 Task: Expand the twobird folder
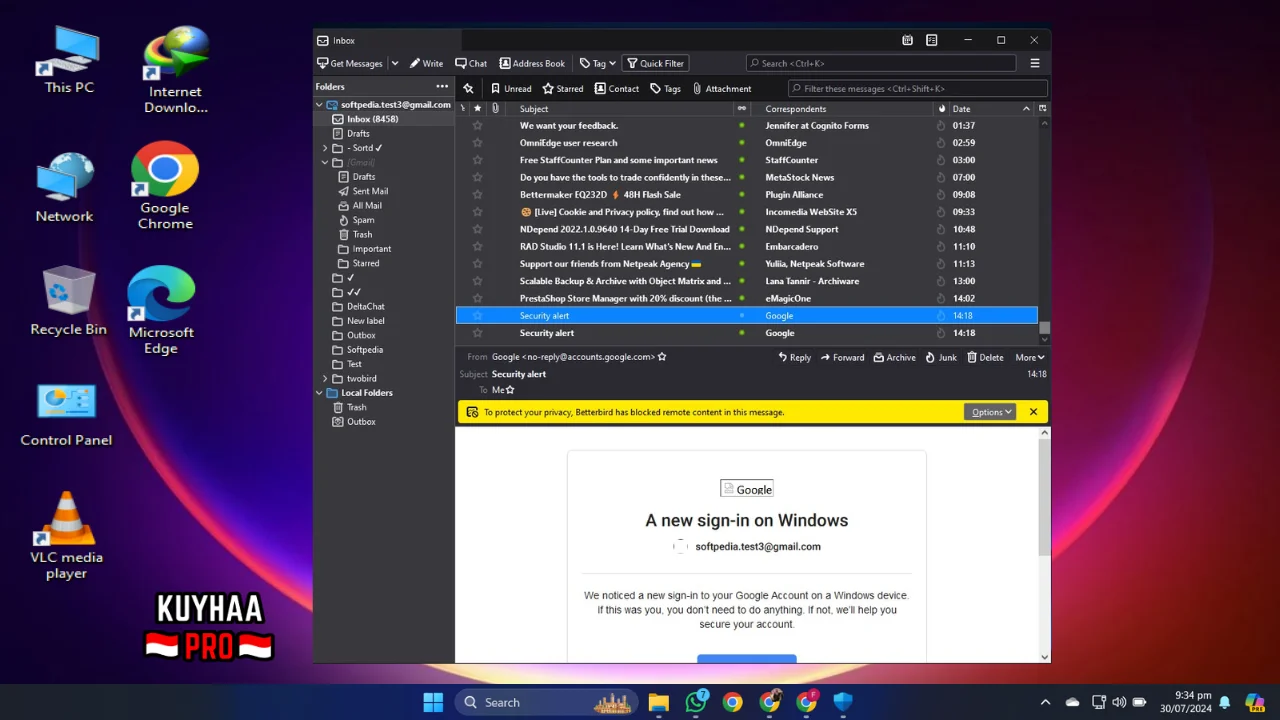click(x=325, y=379)
